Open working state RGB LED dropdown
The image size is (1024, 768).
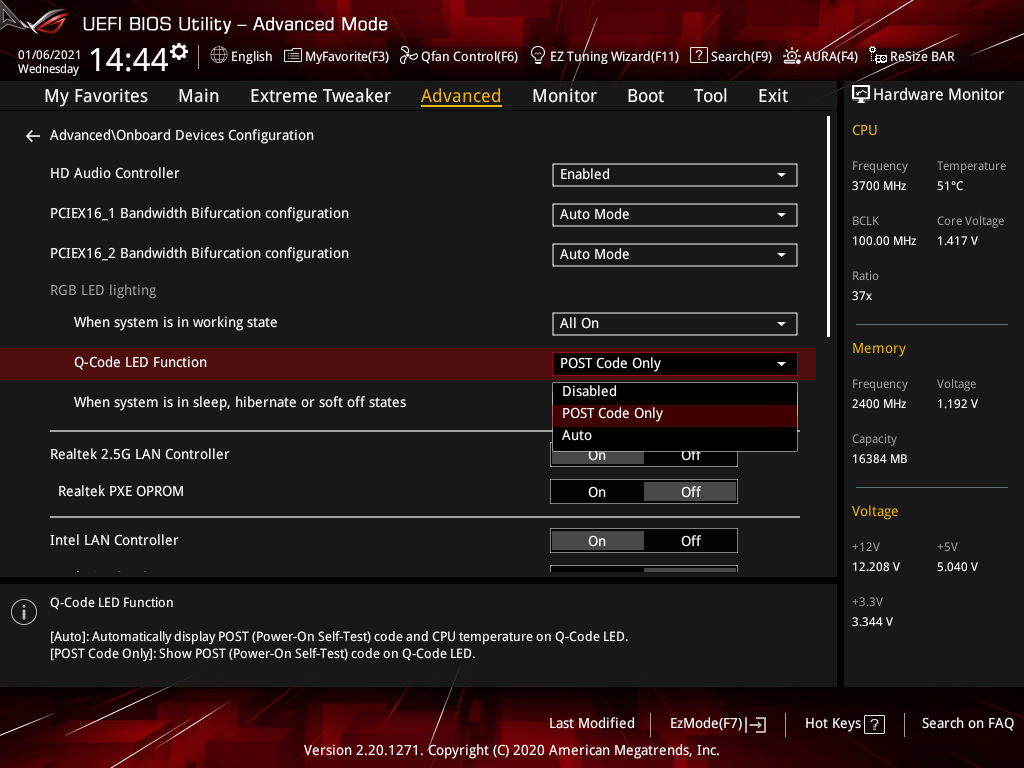click(x=675, y=324)
